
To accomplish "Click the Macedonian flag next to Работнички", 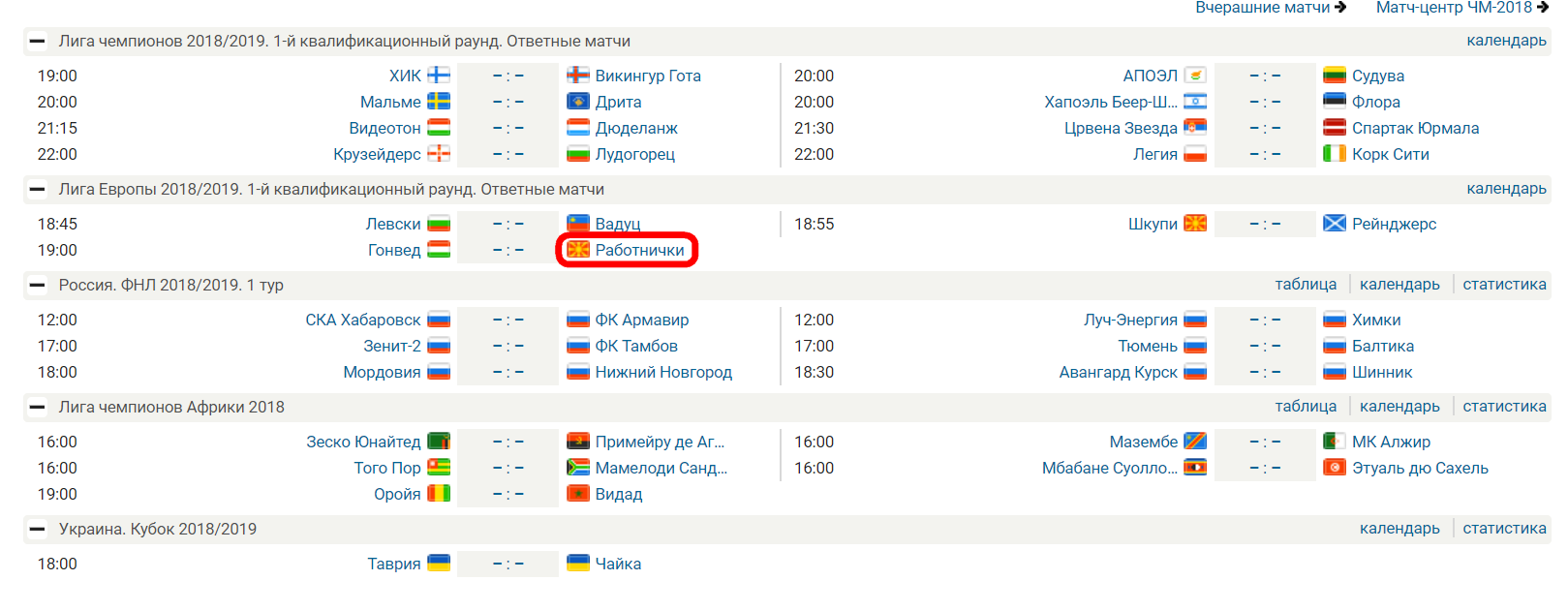I will coord(578,250).
